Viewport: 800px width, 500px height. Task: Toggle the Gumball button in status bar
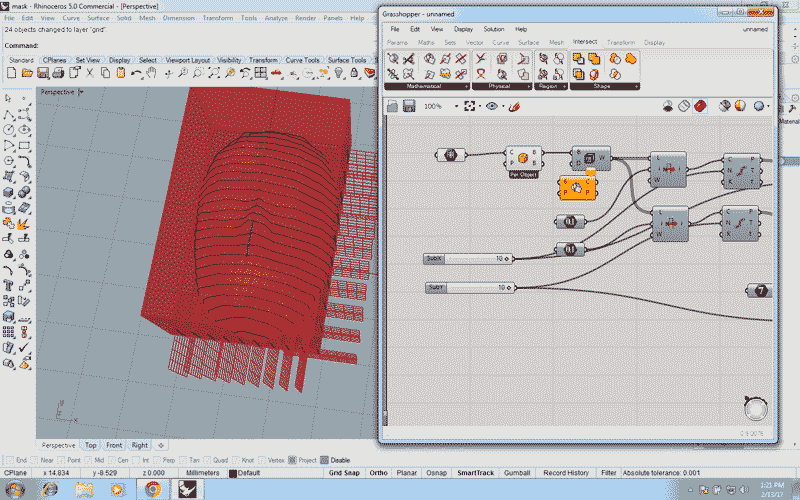point(517,473)
